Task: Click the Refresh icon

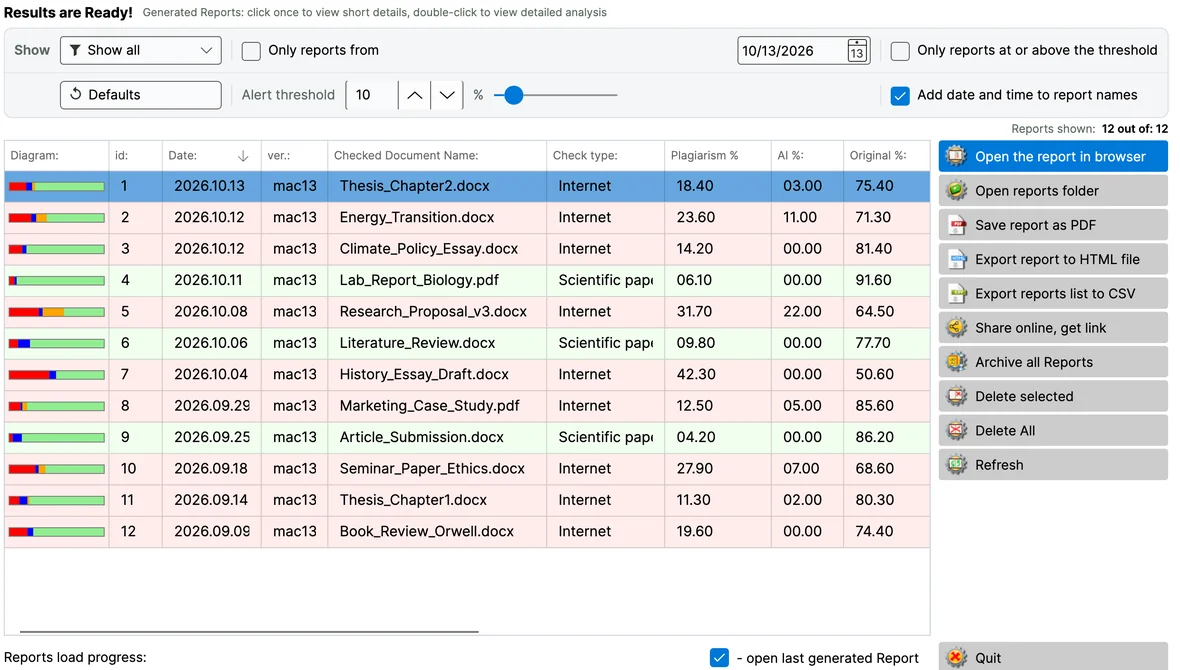Action: pyautogui.click(x=956, y=464)
